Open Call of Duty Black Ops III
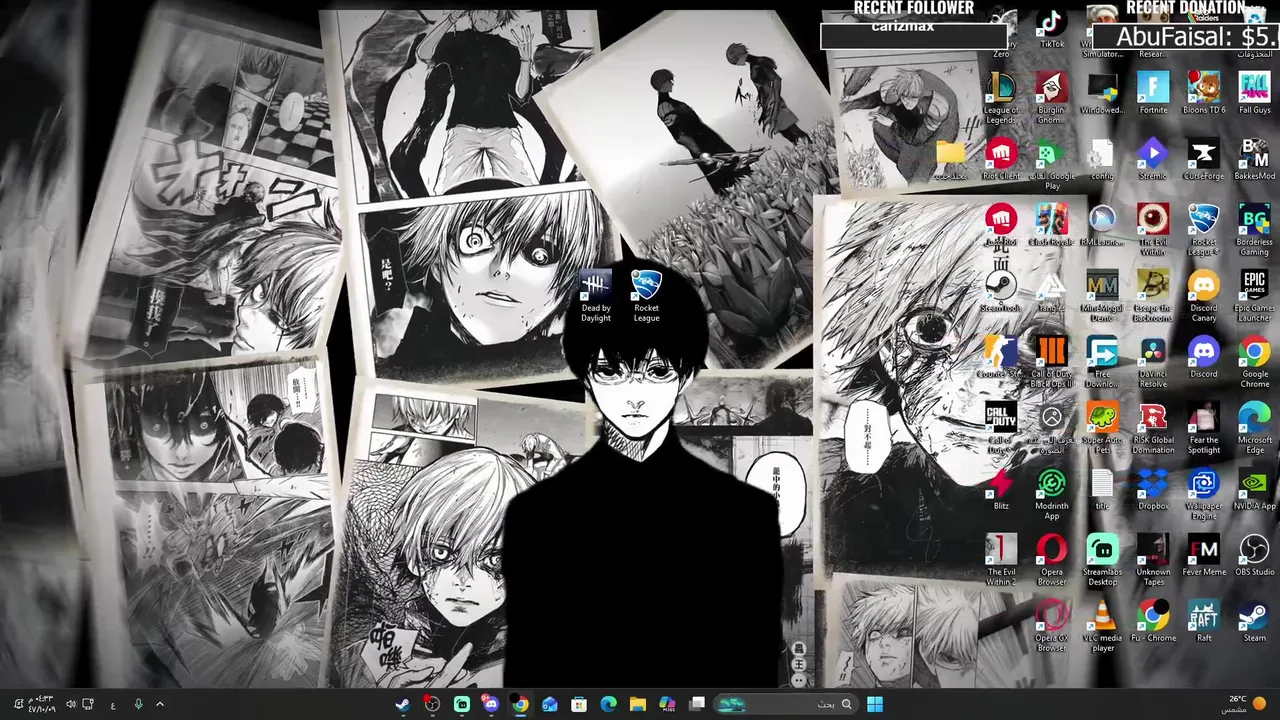 pyautogui.click(x=1052, y=361)
